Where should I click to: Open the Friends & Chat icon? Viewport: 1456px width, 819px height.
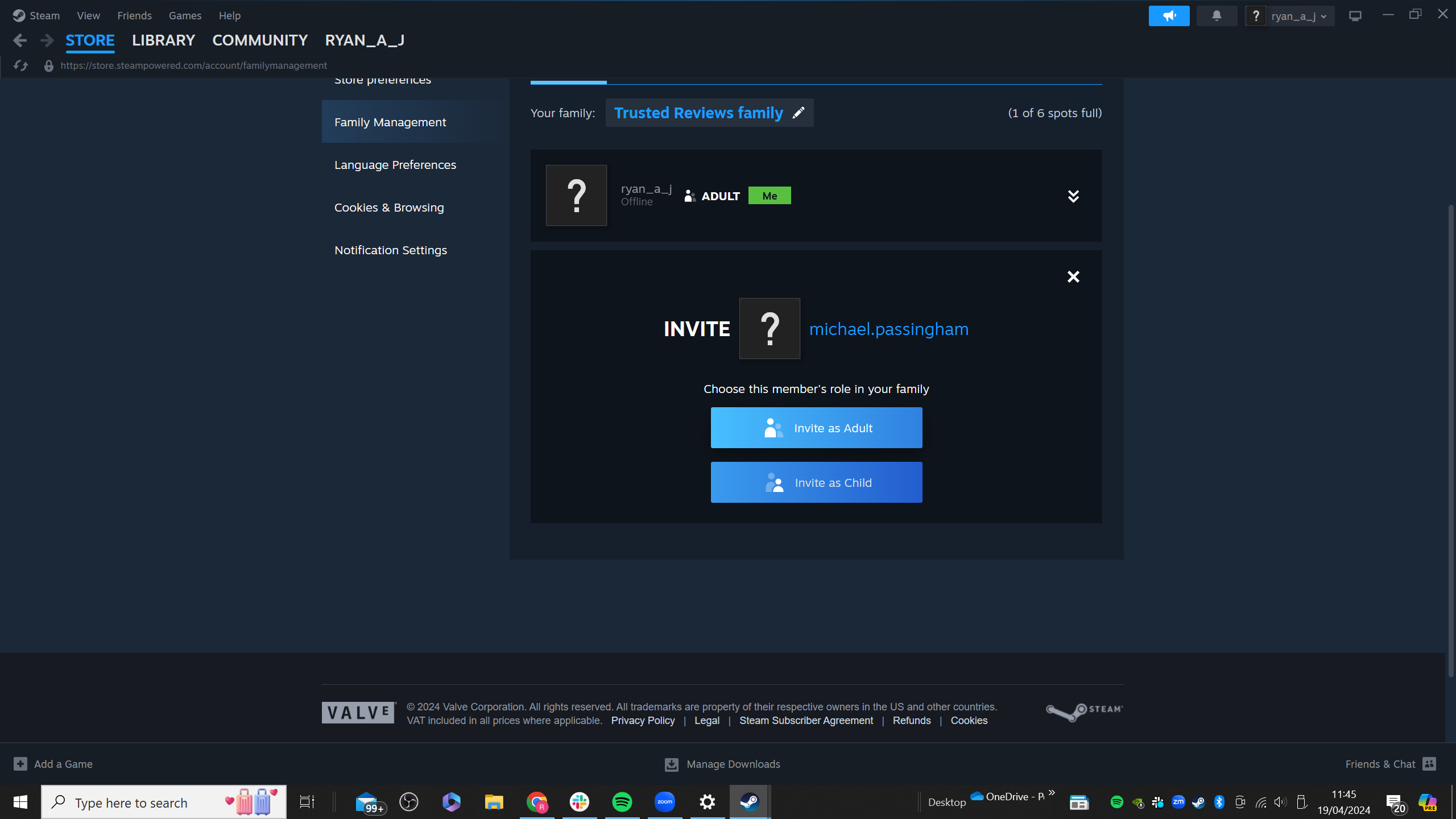[x=1429, y=764]
